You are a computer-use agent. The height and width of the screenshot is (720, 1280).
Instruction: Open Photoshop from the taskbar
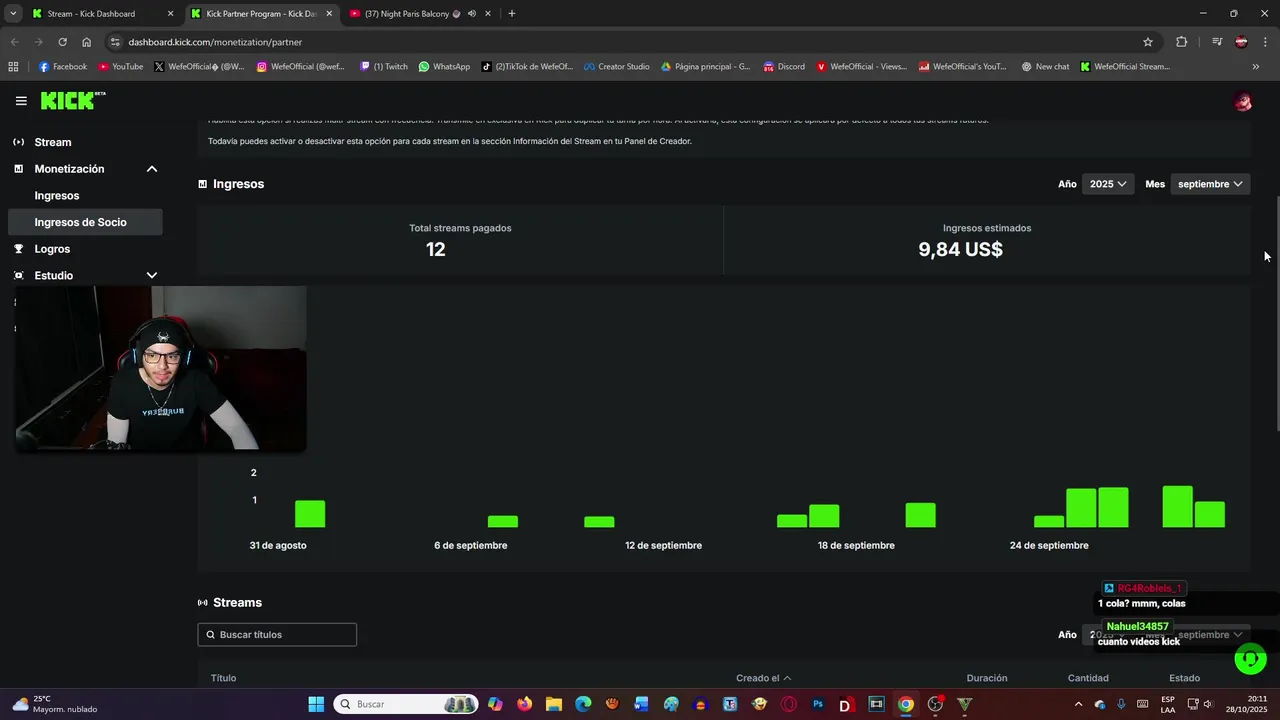tap(817, 704)
